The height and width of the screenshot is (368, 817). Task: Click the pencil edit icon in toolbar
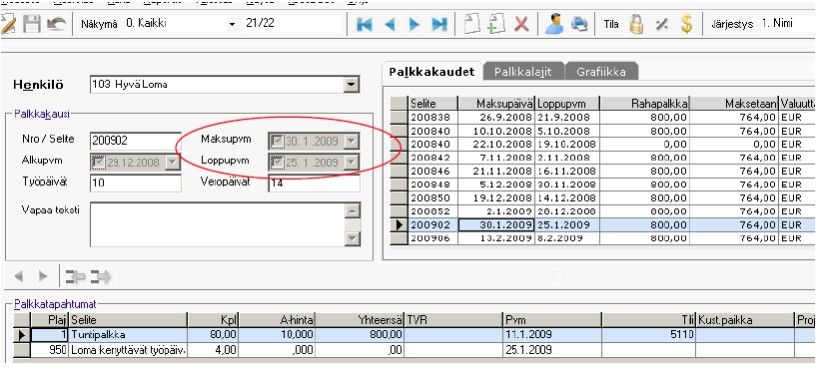click(8, 24)
